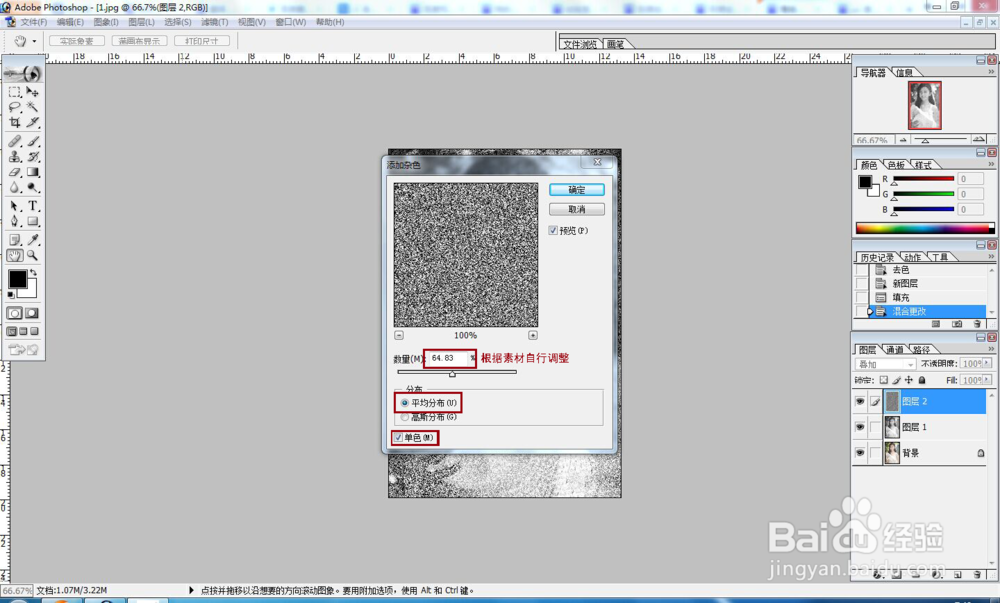Hide 图层 2 layer visibility
This screenshot has width=1000, height=603.
[860, 402]
